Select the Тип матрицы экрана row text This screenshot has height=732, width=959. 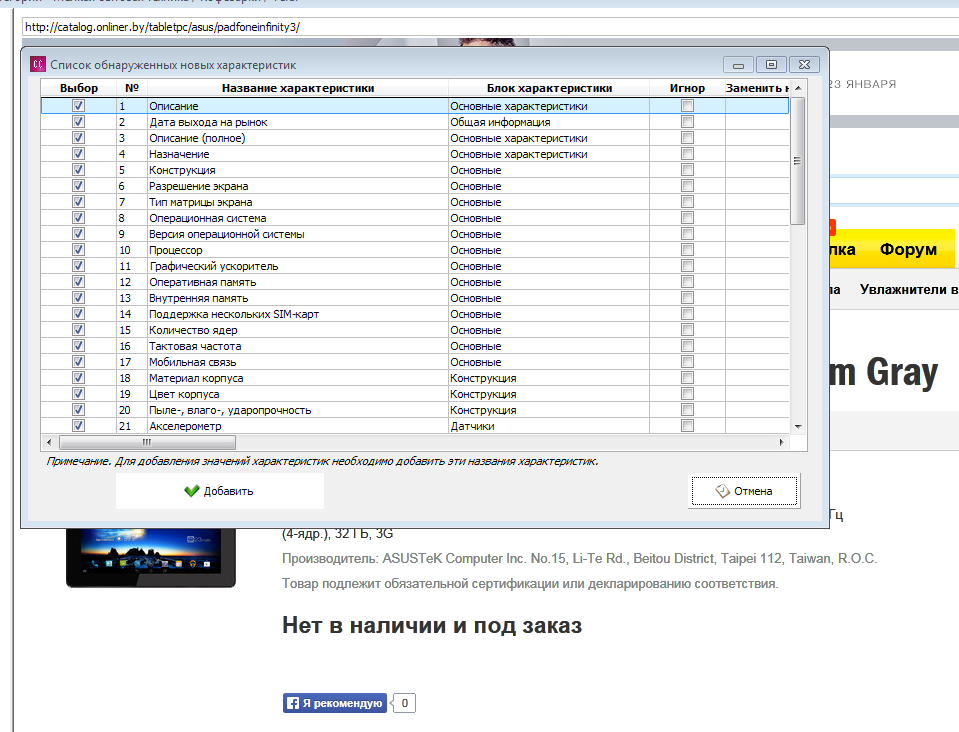coord(201,202)
